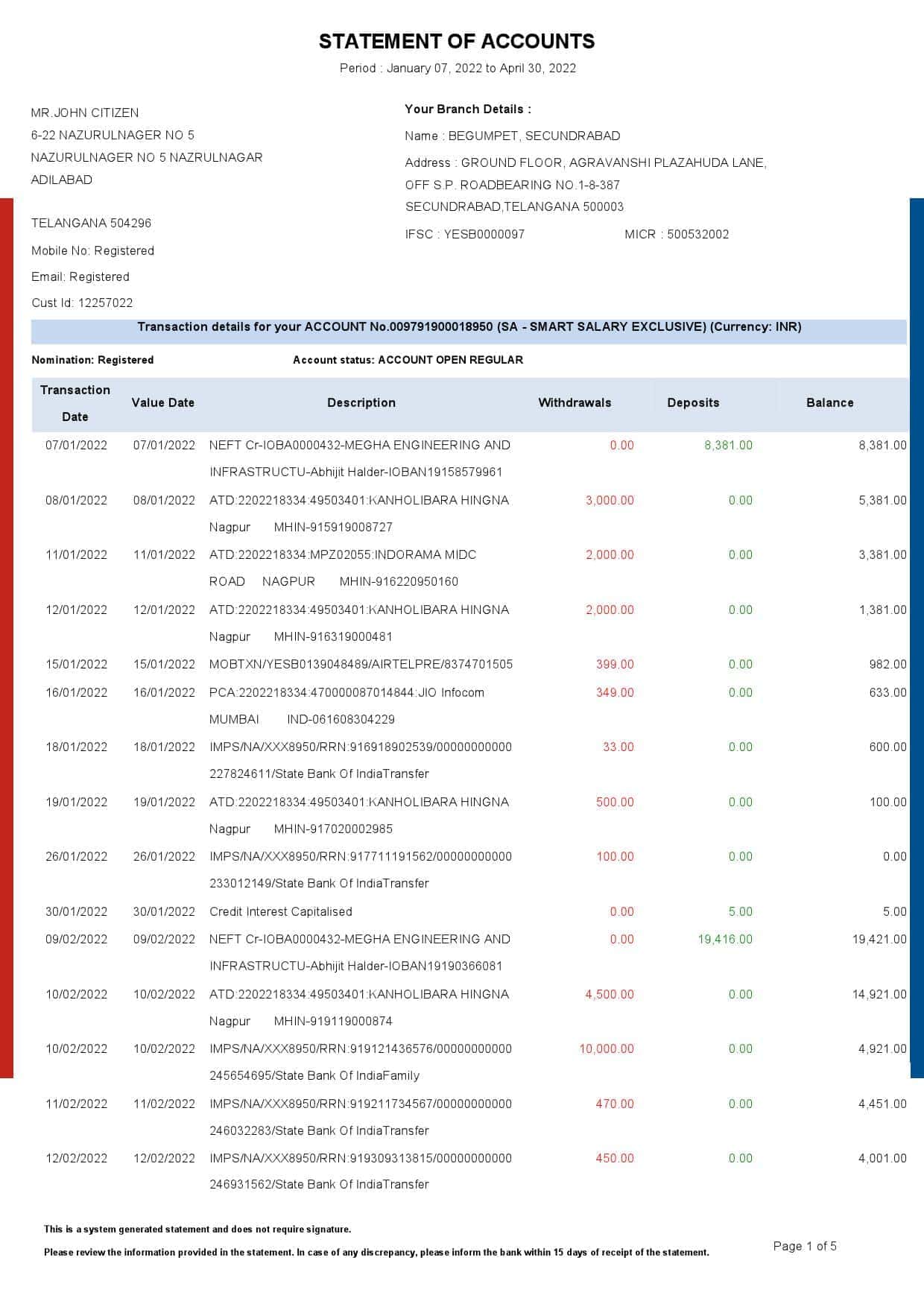Viewport: 924px width, 1307px height.
Task: Click deposit amount 8,381.00
Action: [x=729, y=445]
